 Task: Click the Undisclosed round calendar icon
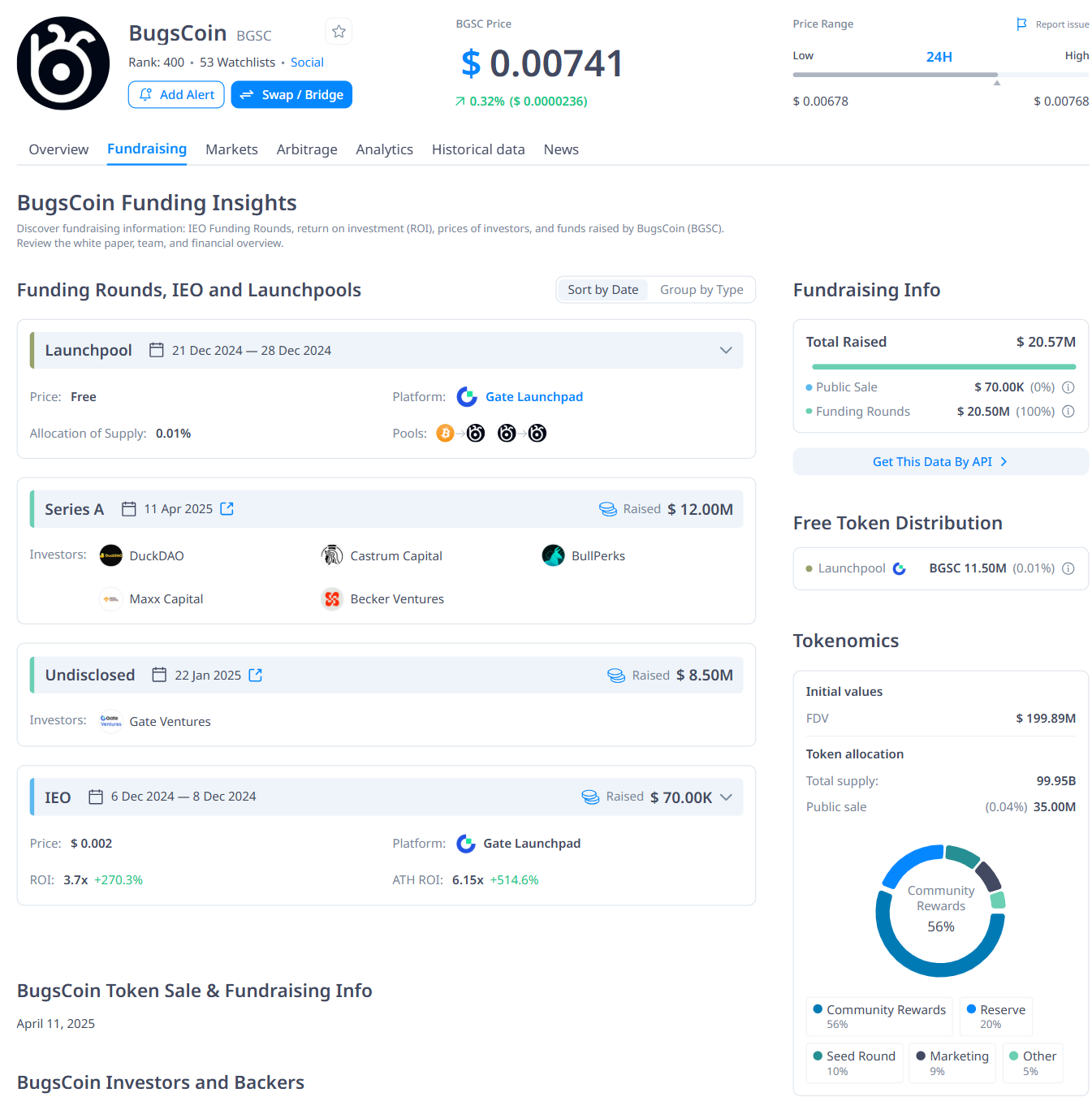click(159, 675)
